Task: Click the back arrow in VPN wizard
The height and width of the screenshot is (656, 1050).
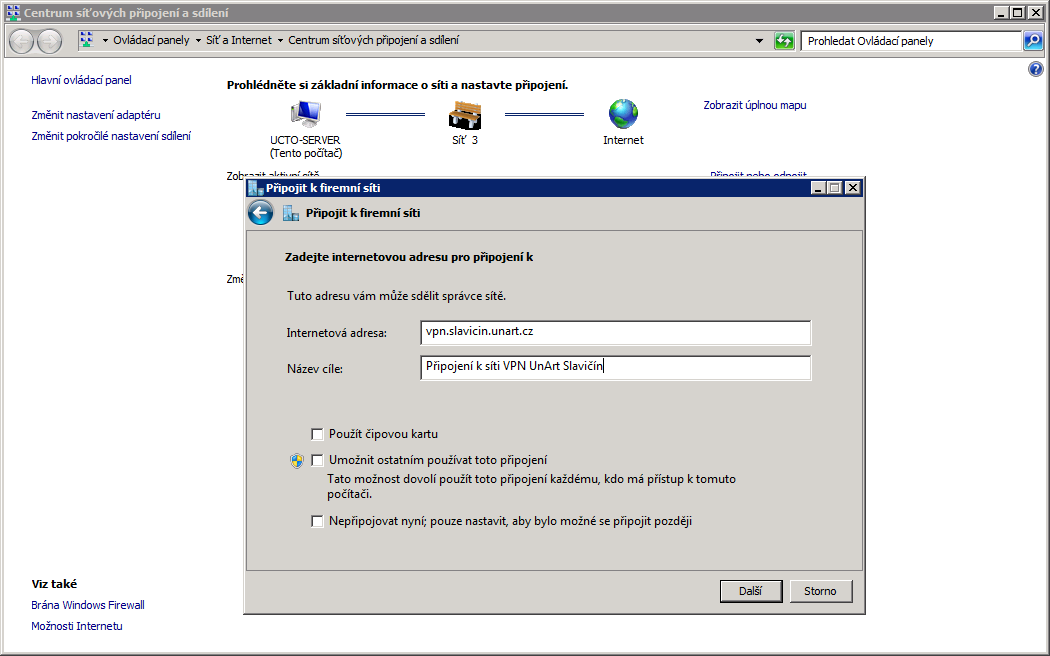Action: click(260, 212)
